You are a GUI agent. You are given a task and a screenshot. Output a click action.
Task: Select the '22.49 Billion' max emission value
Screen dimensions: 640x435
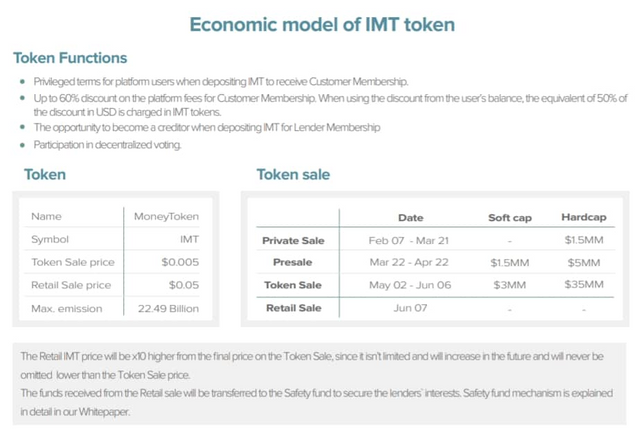click(x=168, y=309)
